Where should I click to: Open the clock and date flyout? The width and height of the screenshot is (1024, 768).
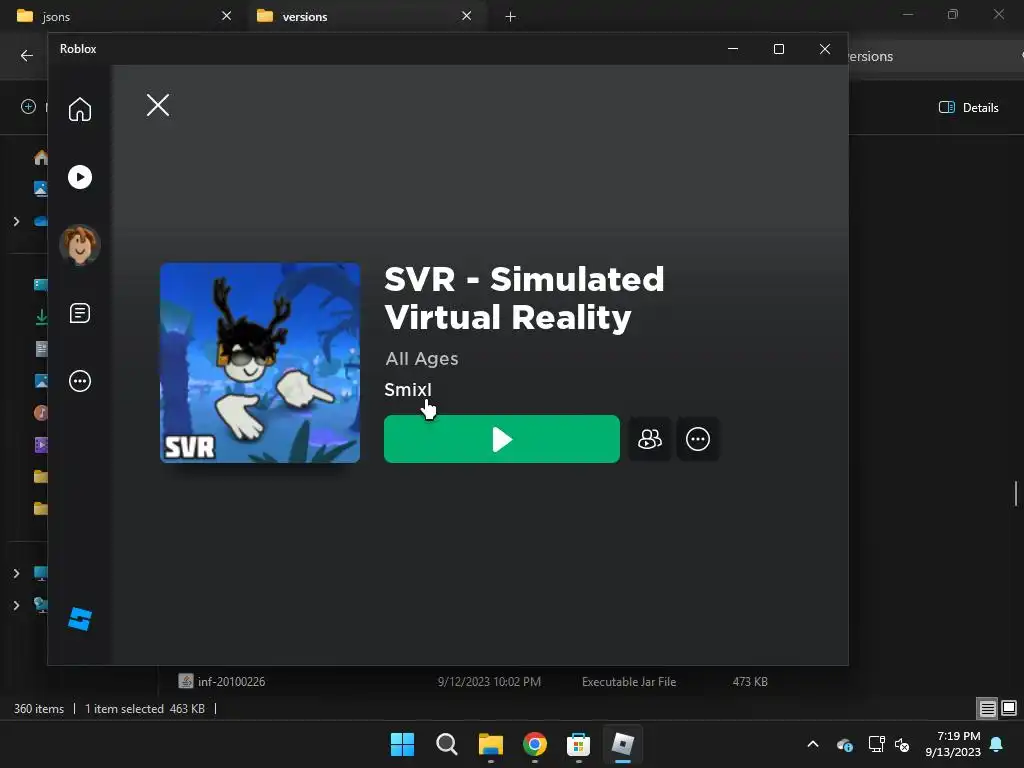pyautogui.click(x=953, y=744)
